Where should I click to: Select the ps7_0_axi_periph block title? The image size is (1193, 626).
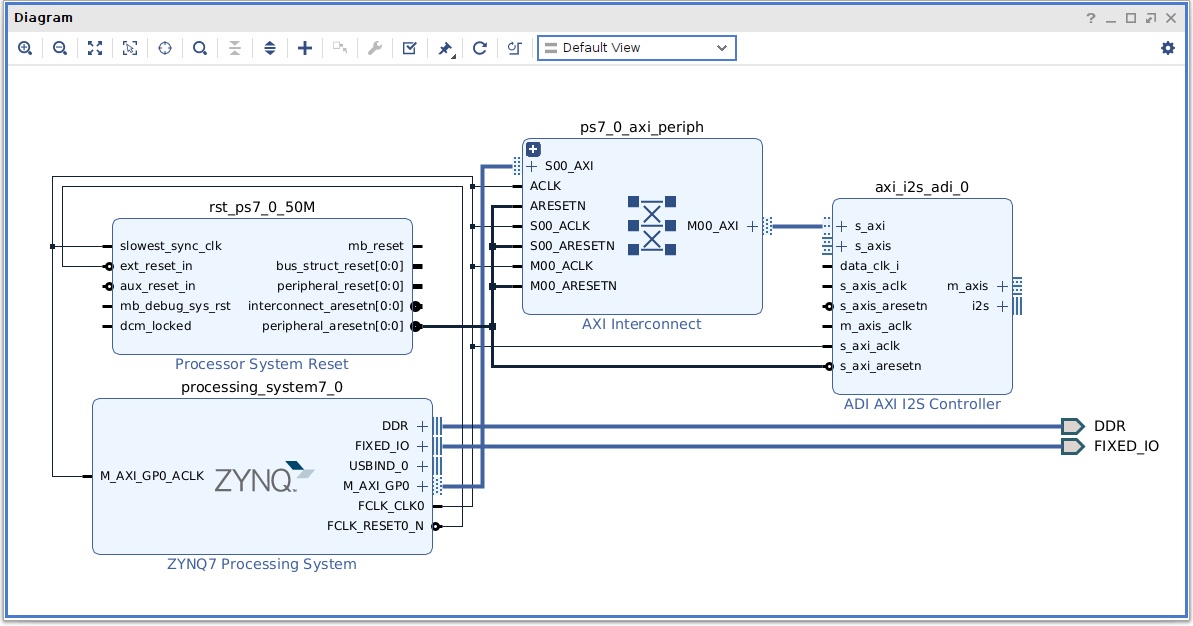click(641, 127)
